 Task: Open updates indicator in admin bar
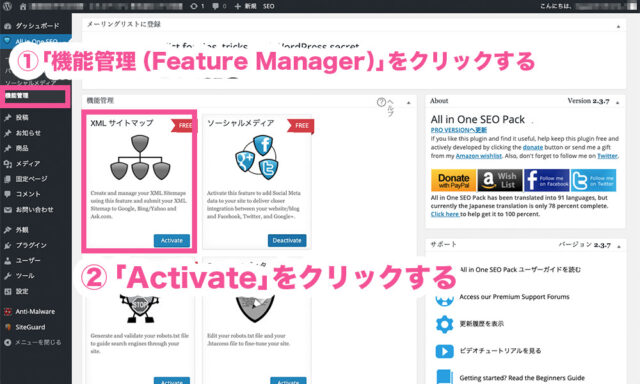click(197, 6)
